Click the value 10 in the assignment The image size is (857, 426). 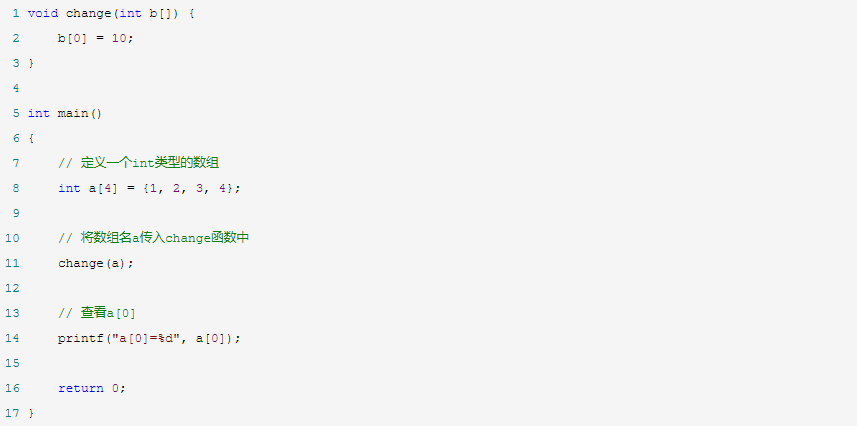click(x=118, y=38)
